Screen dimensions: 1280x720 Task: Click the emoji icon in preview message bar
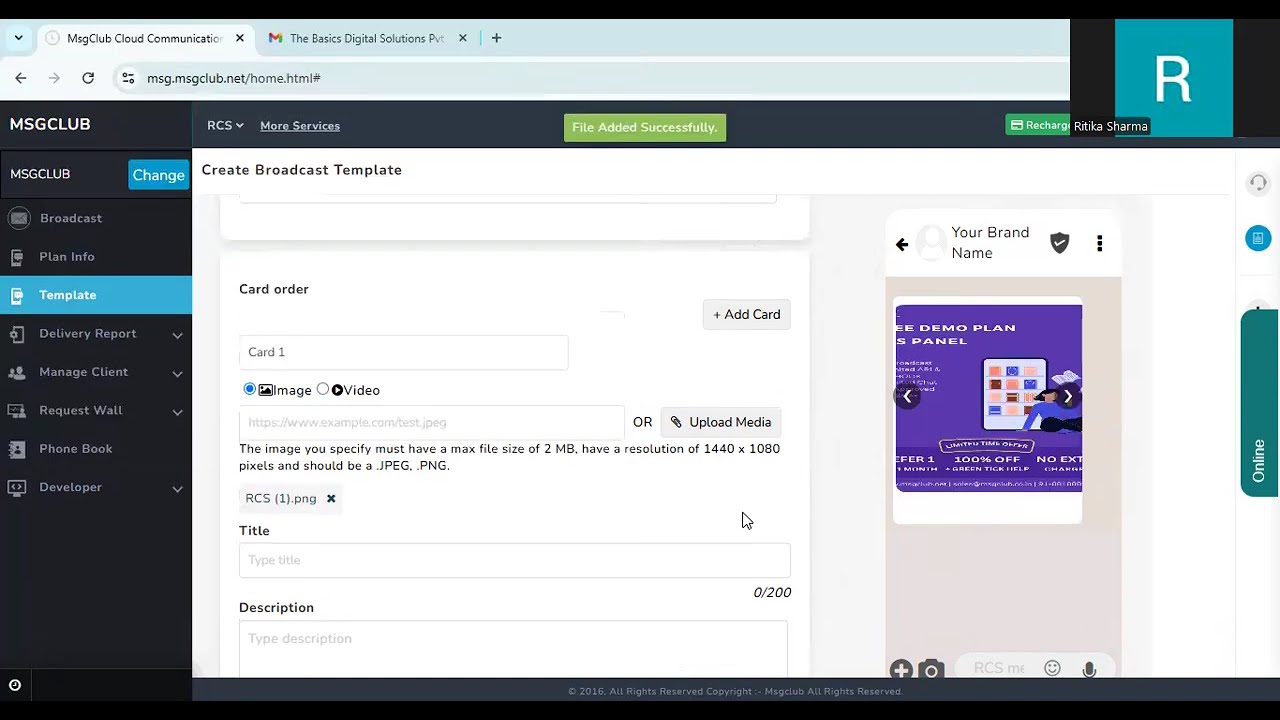1052,668
